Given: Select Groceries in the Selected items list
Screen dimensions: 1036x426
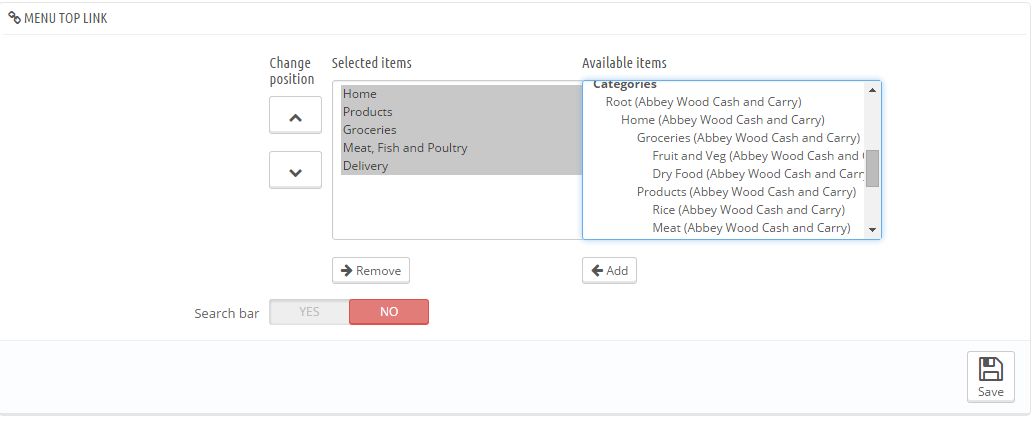Looking at the screenshot, I should [x=369, y=130].
